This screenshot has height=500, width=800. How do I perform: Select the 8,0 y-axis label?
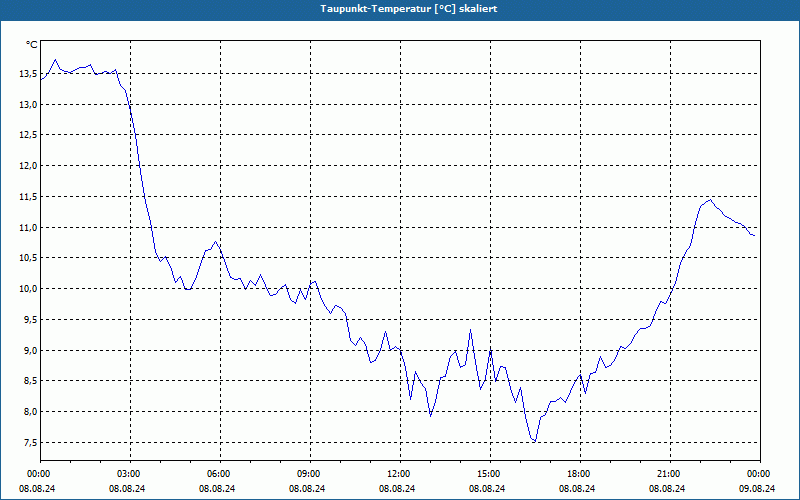[x=30, y=412]
